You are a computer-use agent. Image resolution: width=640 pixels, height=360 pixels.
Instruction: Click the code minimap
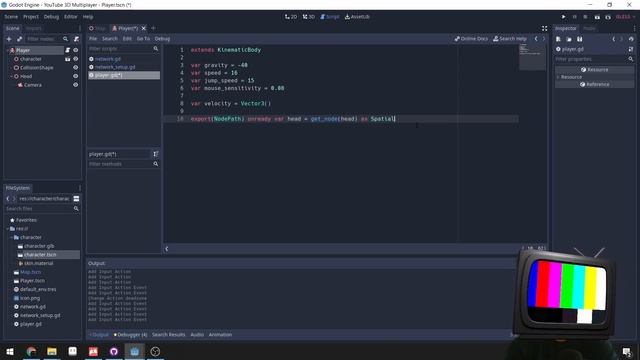click(x=532, y=57)
